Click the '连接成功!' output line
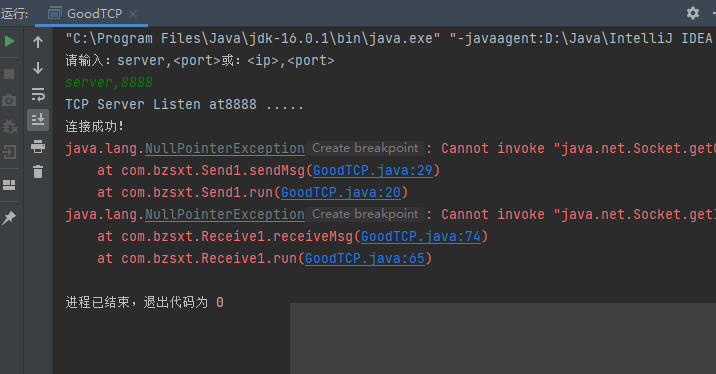This screenshot has width=716, height=374. click(94, 126)
